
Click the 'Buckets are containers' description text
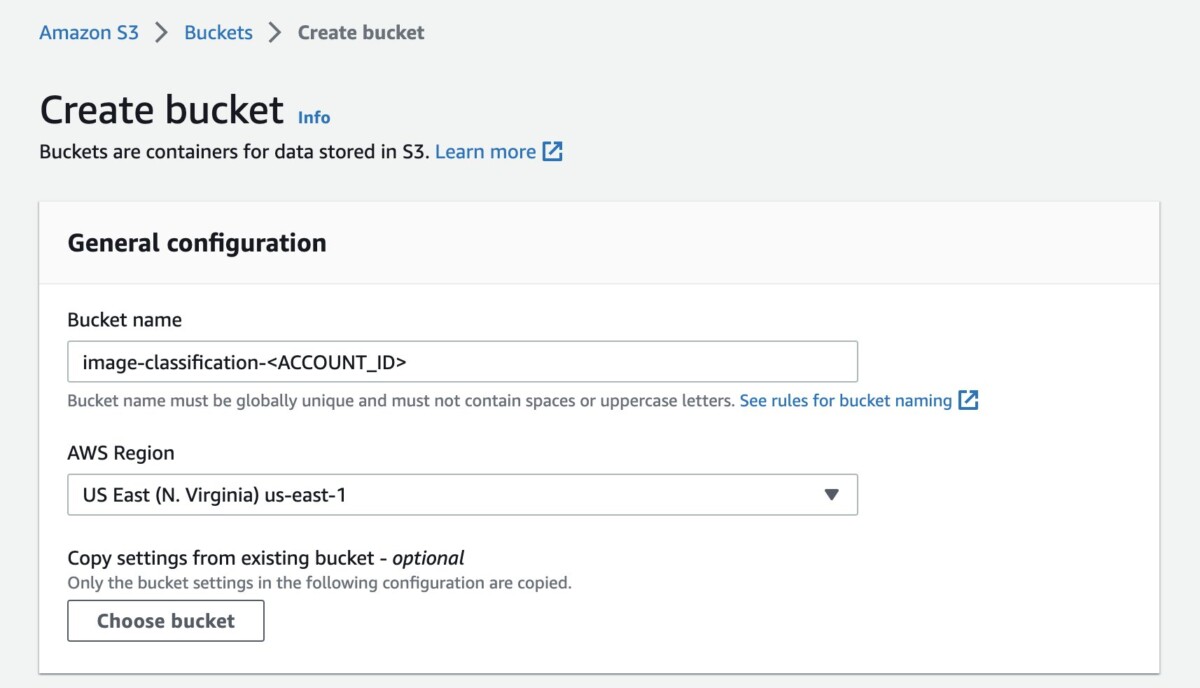click(234, 152)
